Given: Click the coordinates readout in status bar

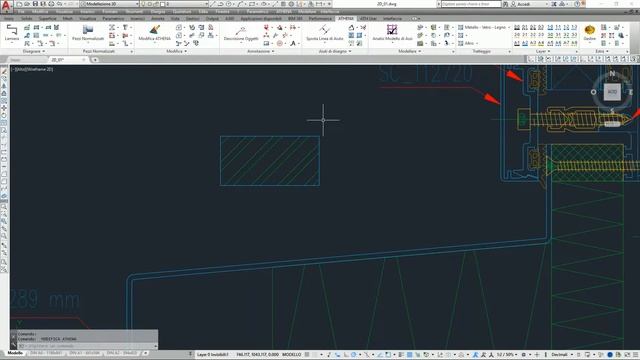Looking at the screenshot, I should (x=257, y=354).
